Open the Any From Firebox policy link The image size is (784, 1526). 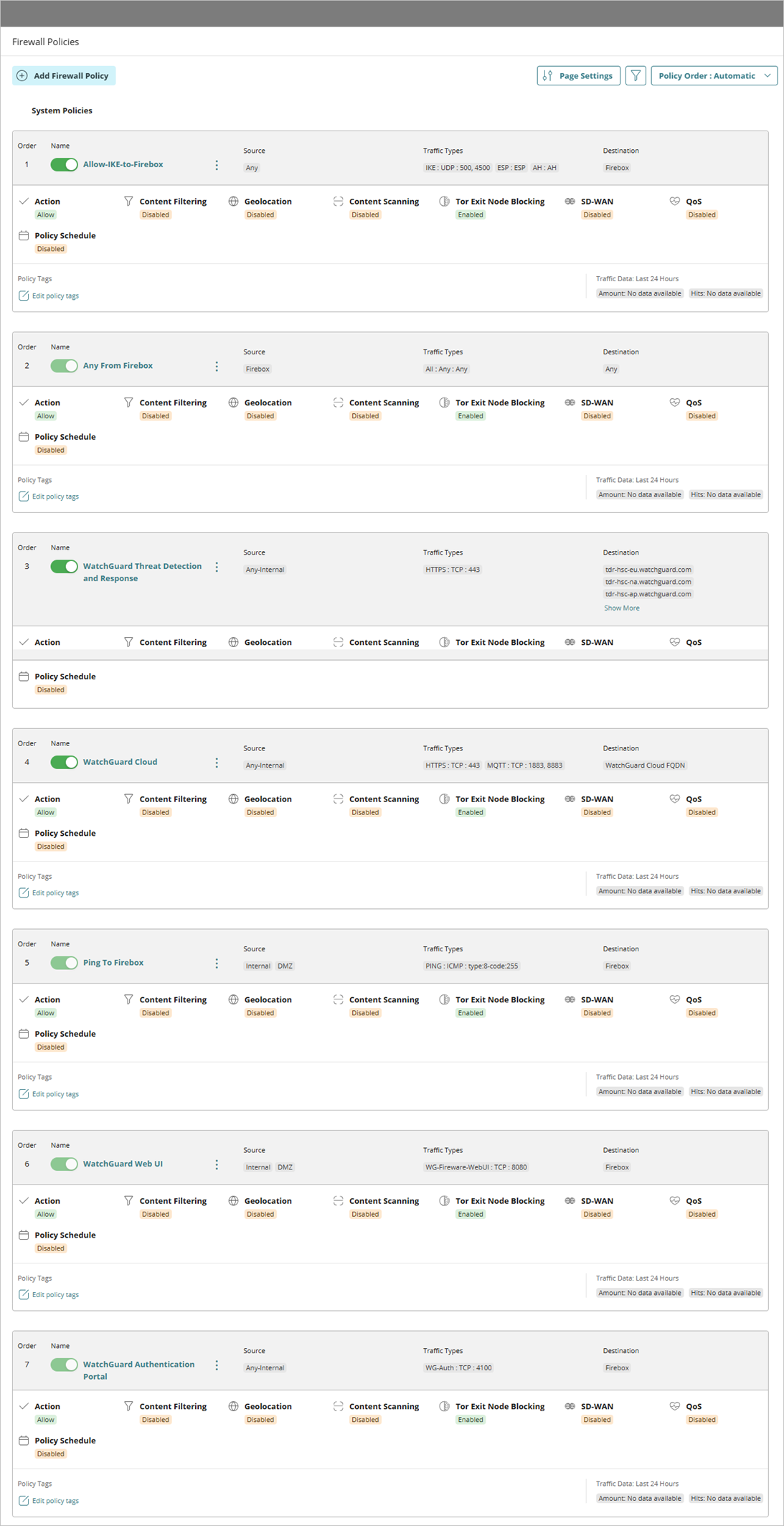tap(118, 366)
